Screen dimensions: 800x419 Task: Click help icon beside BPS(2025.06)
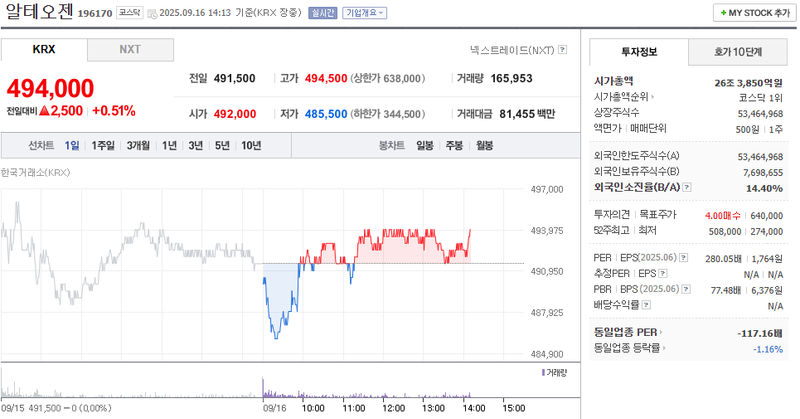point(686,289)
